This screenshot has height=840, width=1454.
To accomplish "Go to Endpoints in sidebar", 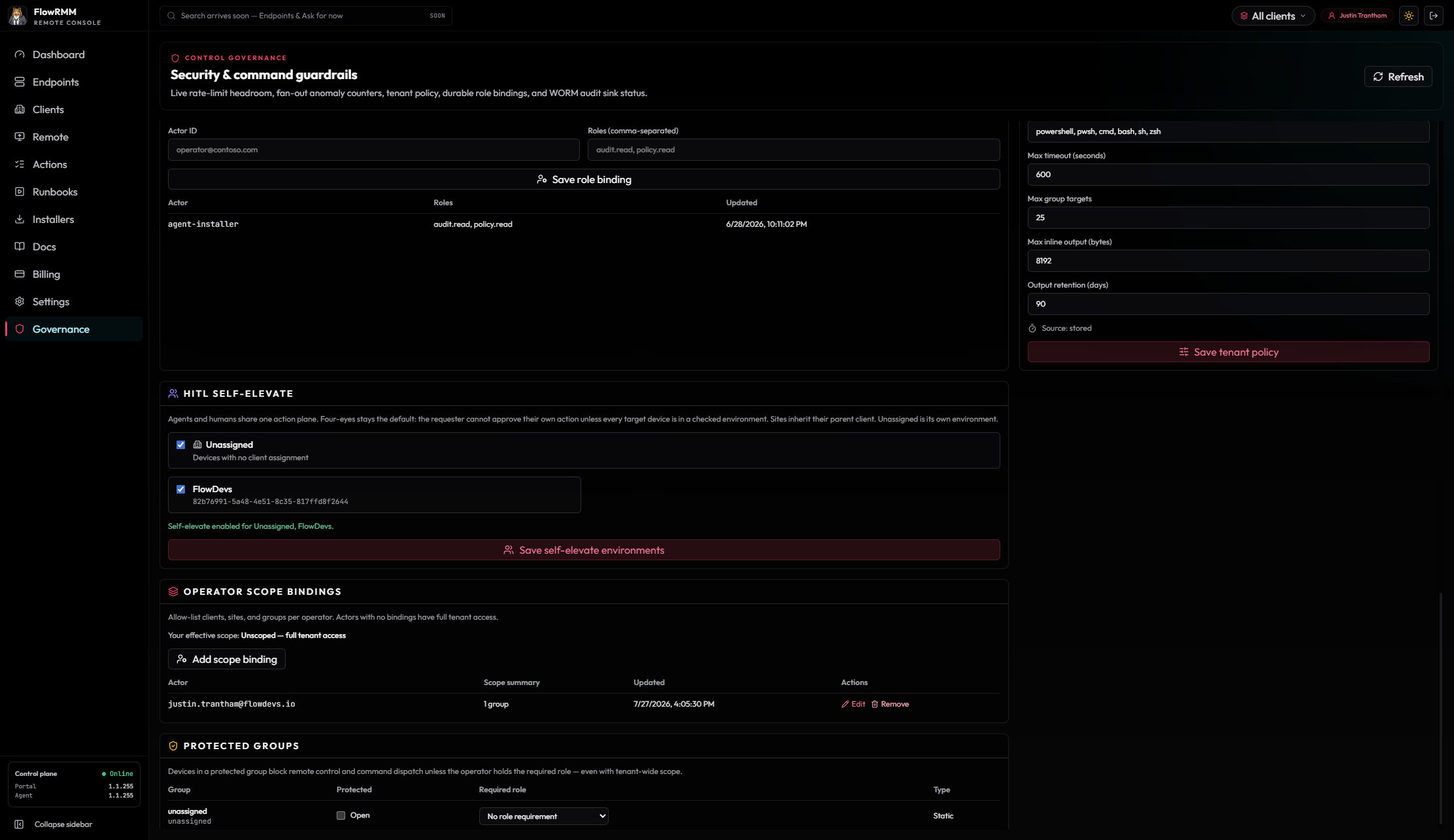I will coord(74,82).
